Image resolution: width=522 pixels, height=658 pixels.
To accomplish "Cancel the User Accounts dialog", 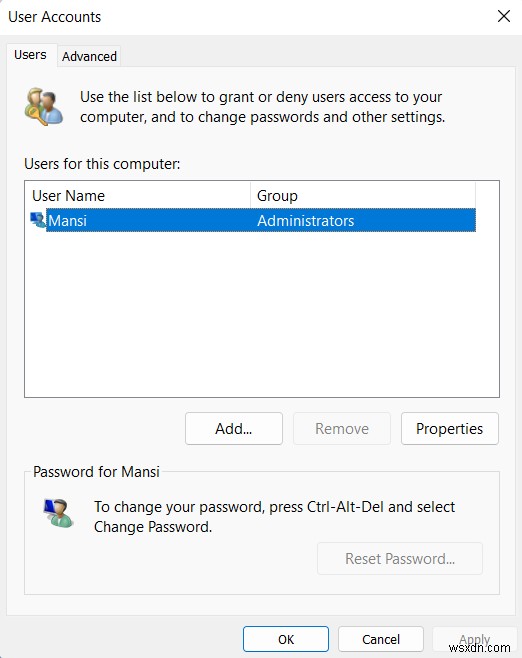I will [381, 639].
